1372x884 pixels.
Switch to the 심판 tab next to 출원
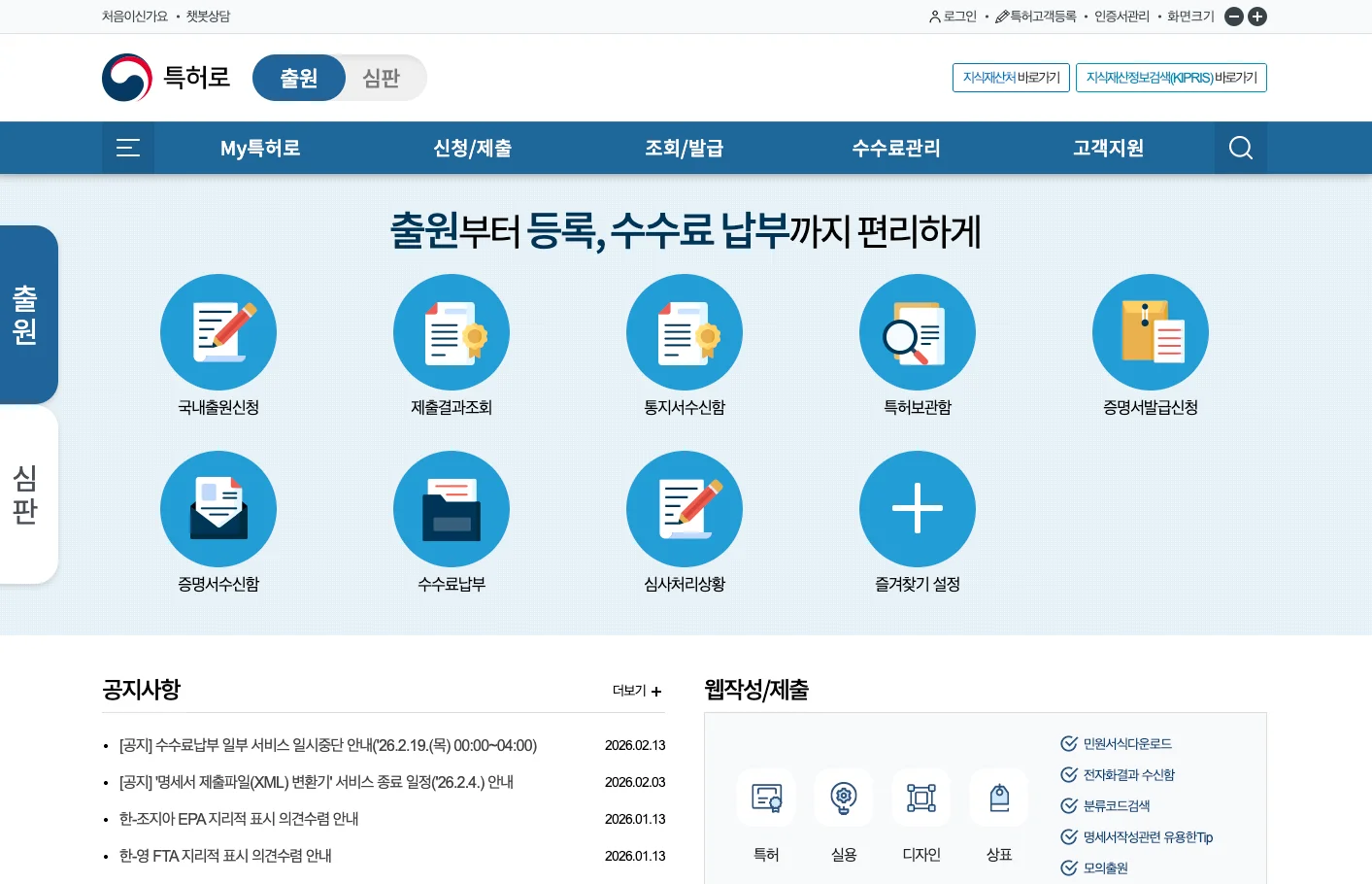click(x=382, y=78)
